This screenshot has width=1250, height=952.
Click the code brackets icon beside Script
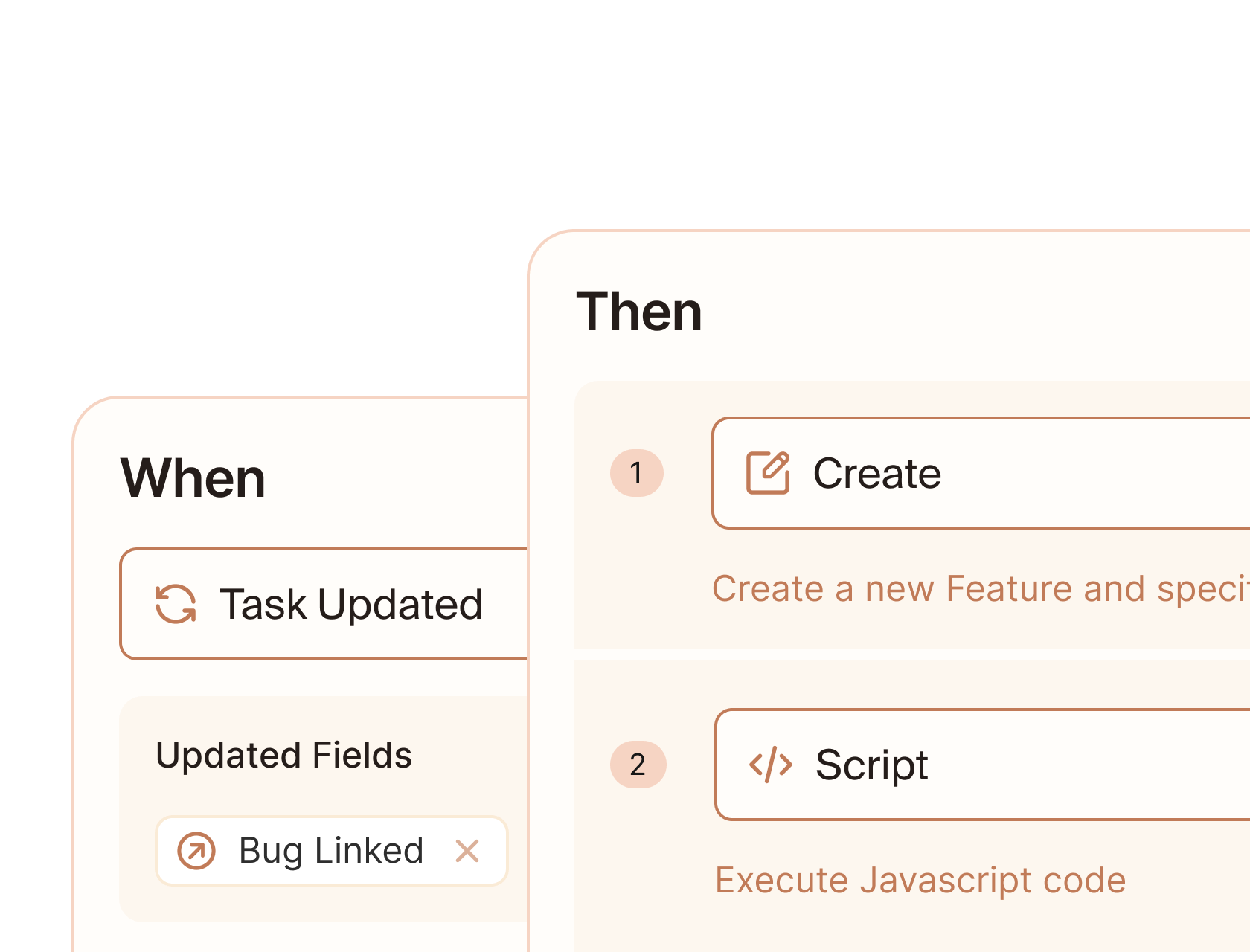point(770,765)
